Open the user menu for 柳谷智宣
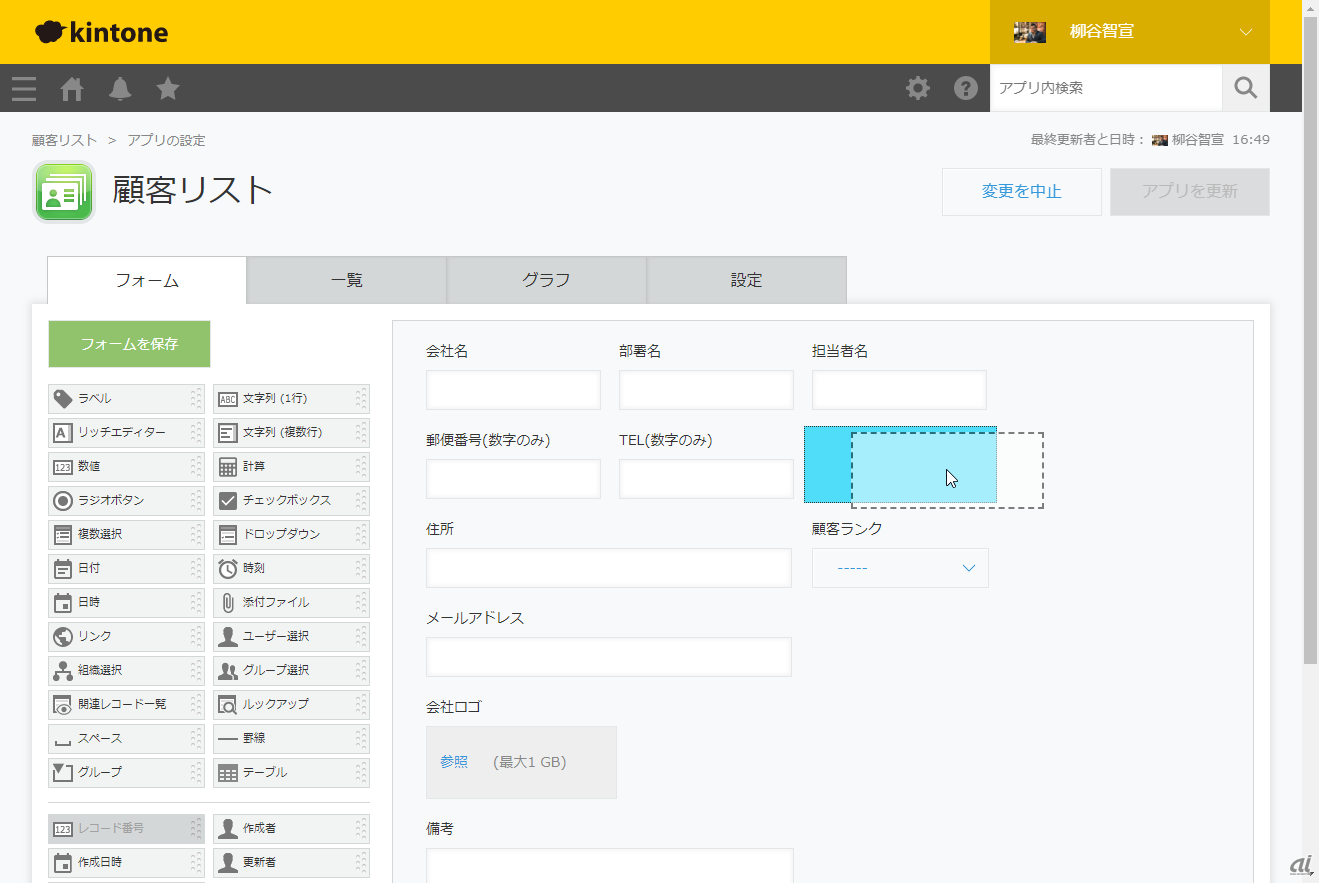This screenshot has height=883, width=1319. click(x=1129, y=32)
